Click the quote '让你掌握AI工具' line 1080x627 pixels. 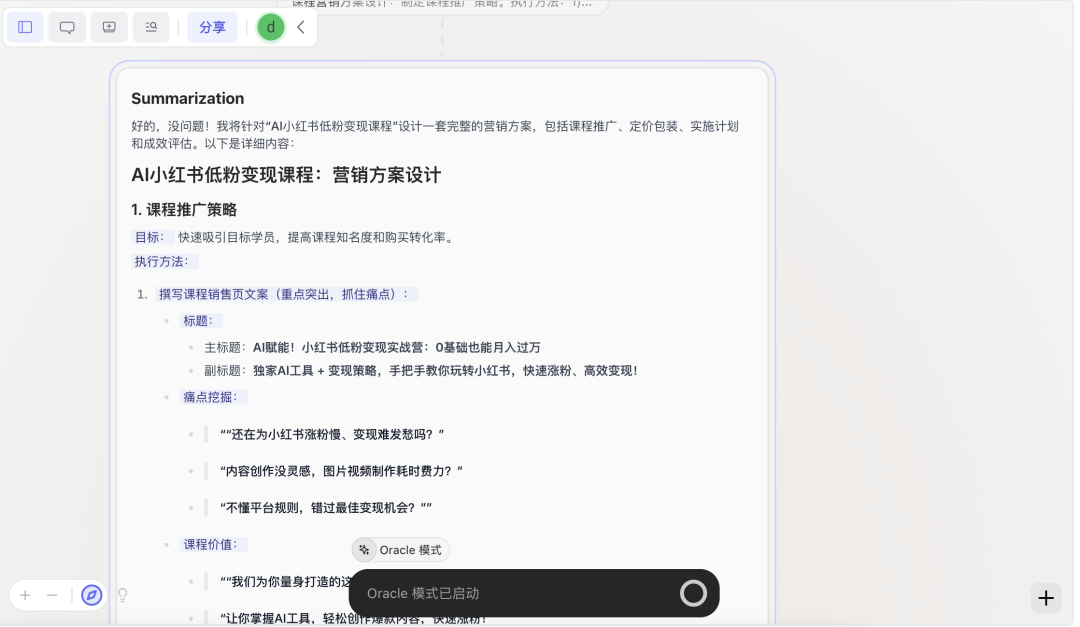353,619
